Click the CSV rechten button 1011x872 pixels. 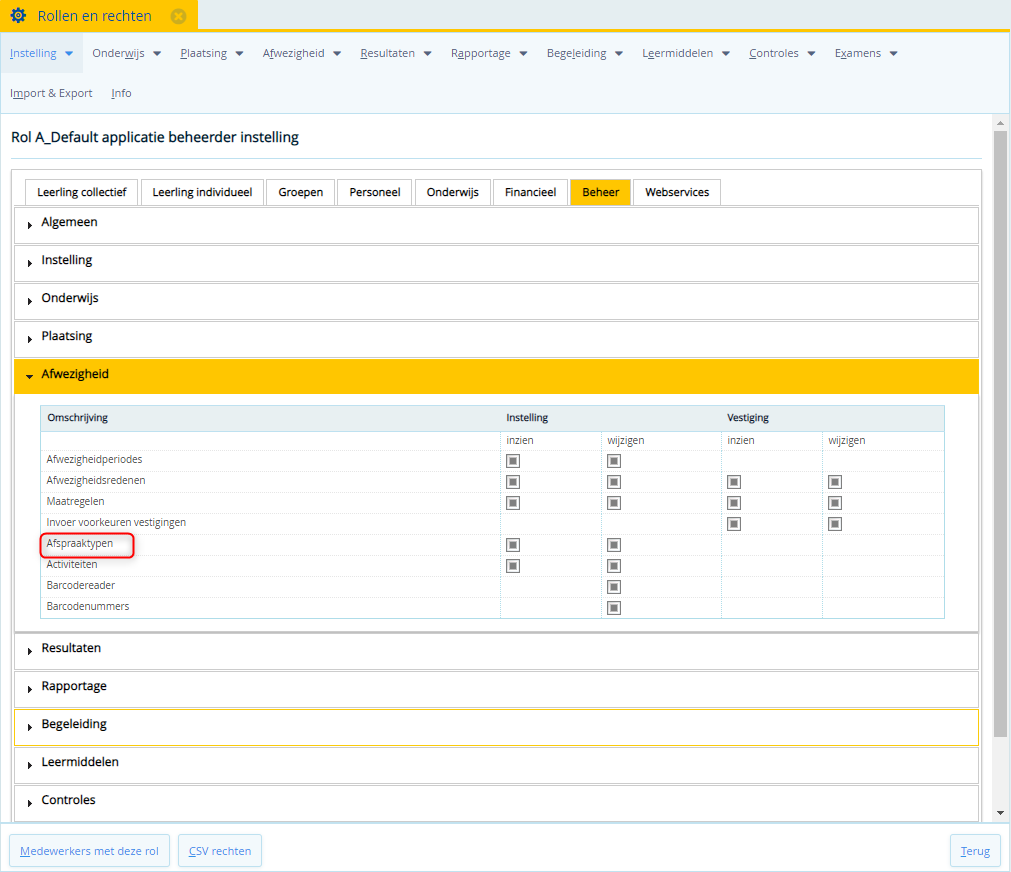[220, 851]
